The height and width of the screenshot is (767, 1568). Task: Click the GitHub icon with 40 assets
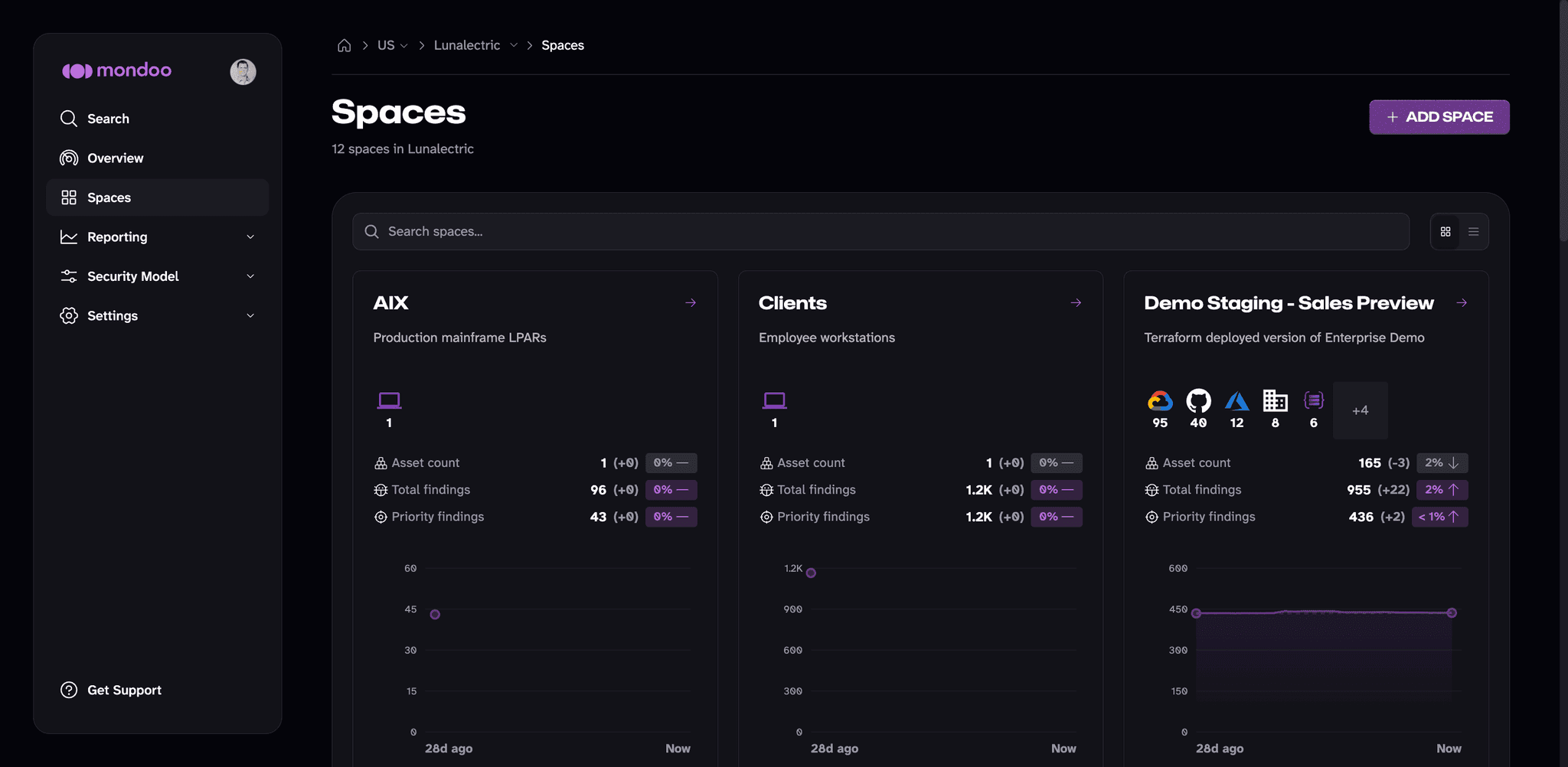coord(1198,400)
